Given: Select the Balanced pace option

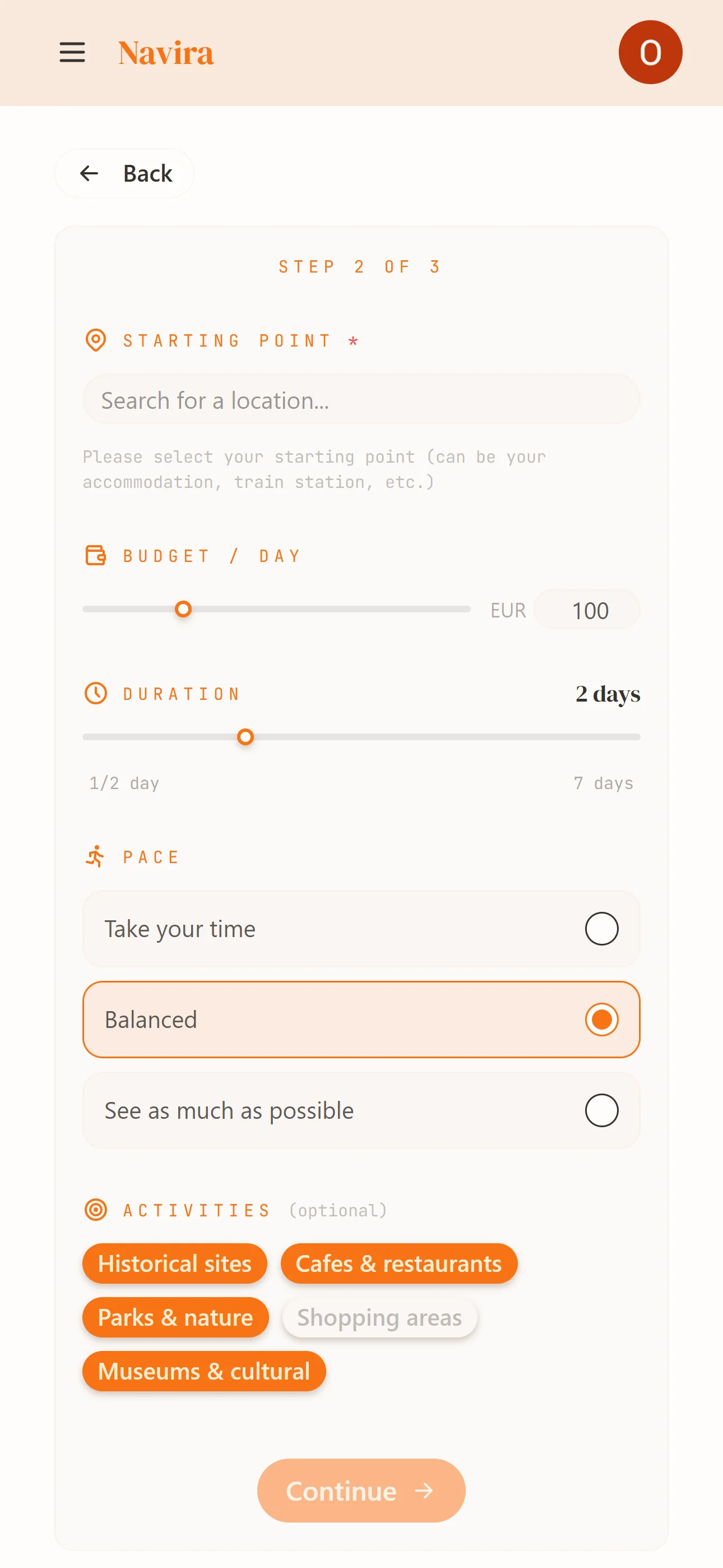Looking at the screenshot, I should pyautogui.click(x=360, y=1020).
